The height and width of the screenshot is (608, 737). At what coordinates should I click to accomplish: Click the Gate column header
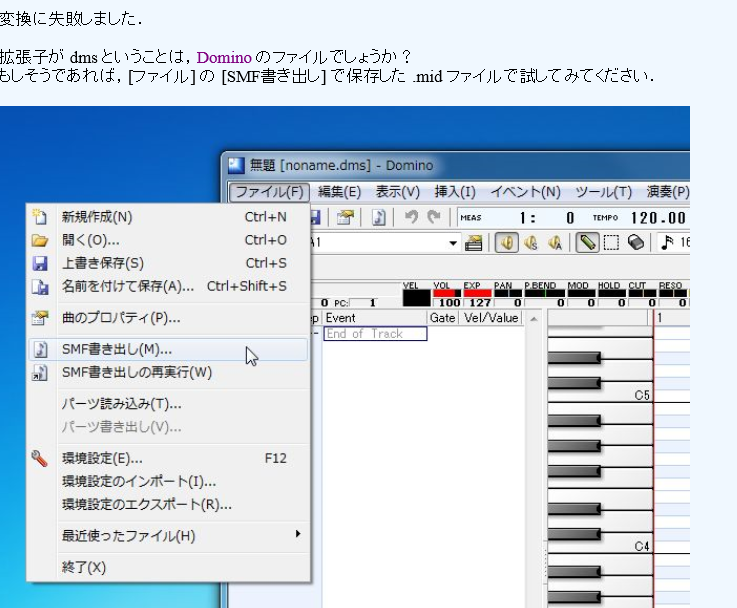(x=442, y=318)
